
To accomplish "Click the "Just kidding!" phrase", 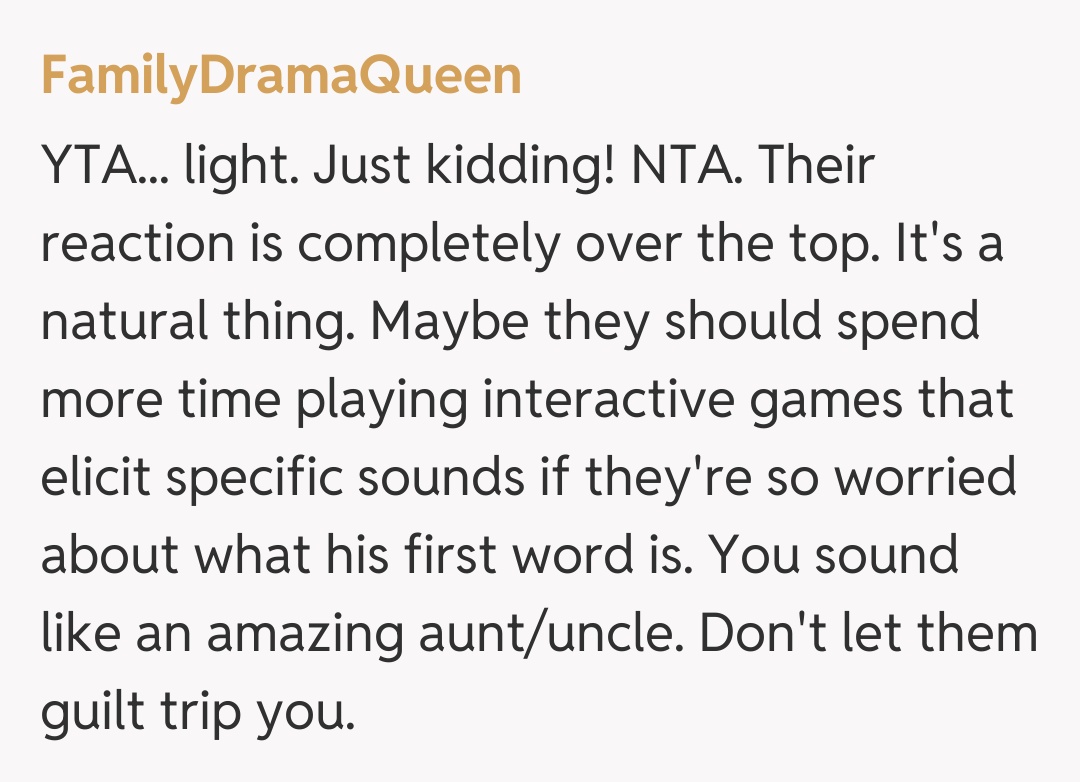I will (x=463, y=166).
